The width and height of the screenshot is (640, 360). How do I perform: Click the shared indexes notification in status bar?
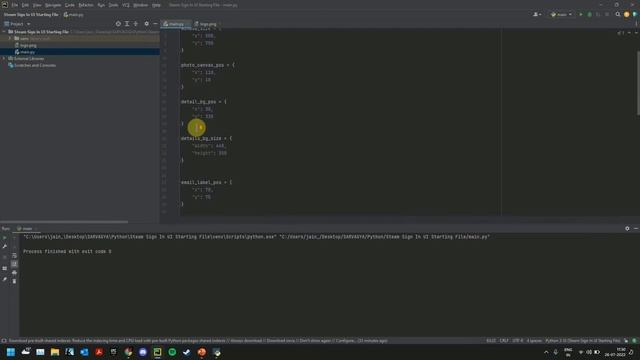click(x=198, y=341)
